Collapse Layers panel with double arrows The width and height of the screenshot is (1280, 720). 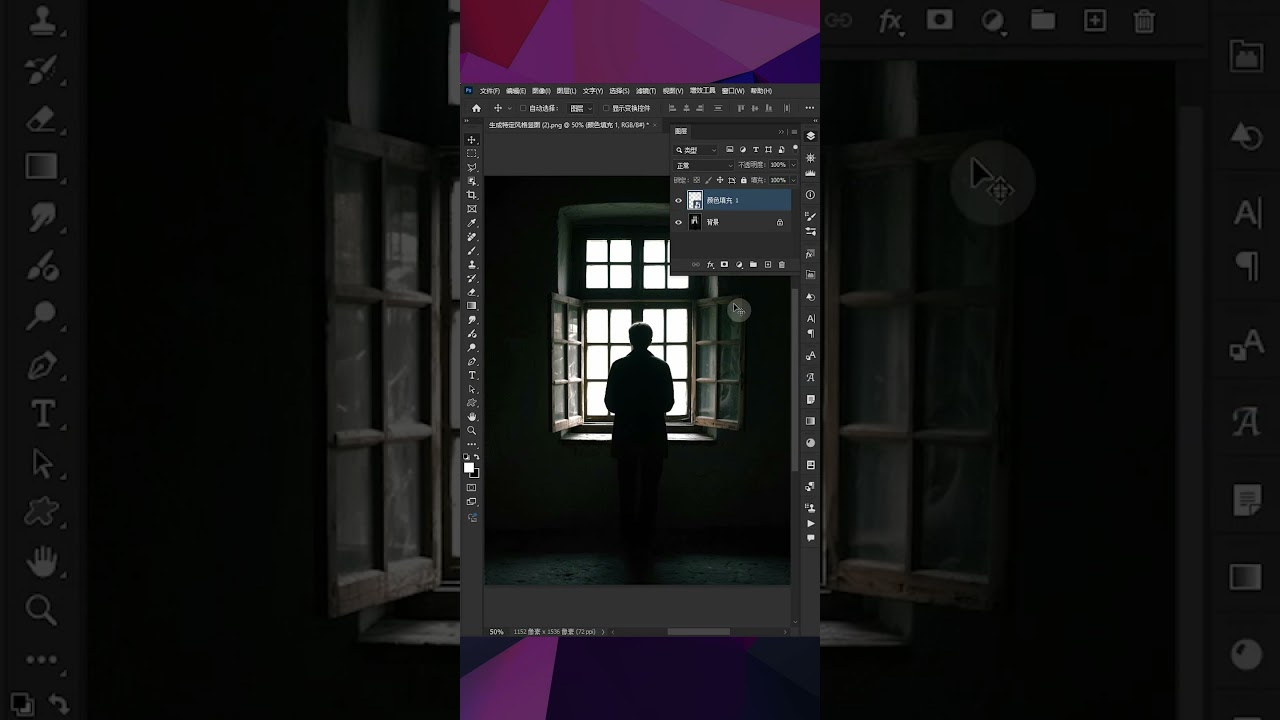781,132
